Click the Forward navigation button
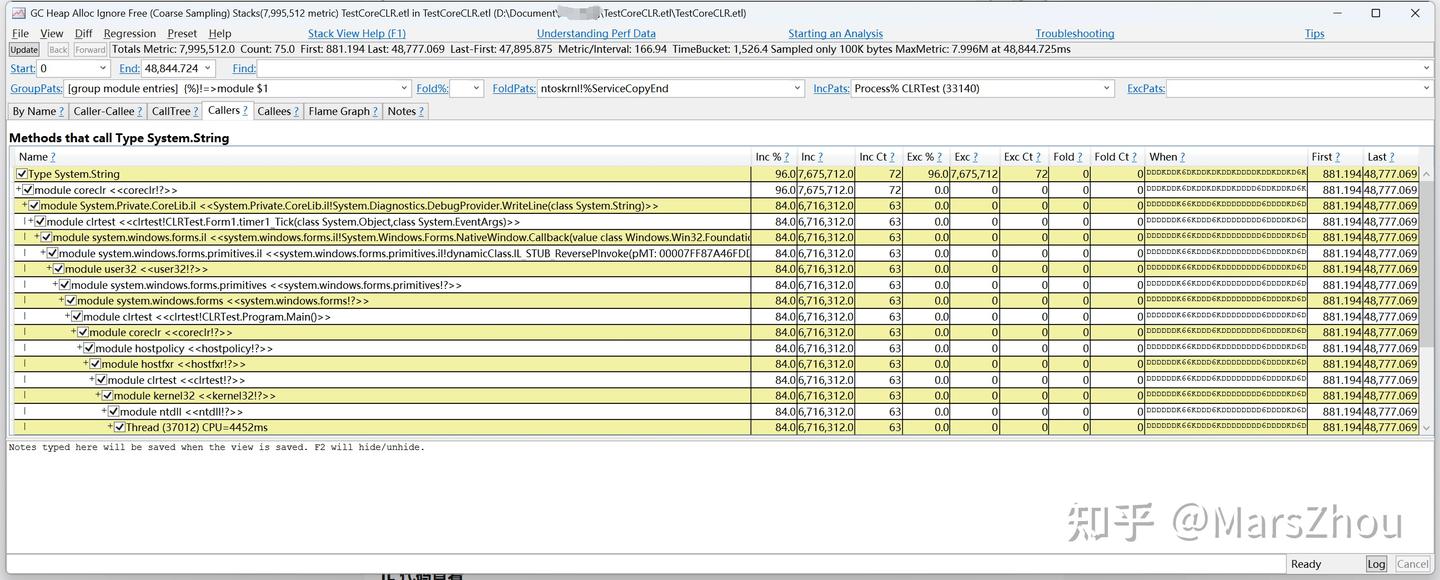Screen dimensions: 1440x580 click(x=89, y=49)
